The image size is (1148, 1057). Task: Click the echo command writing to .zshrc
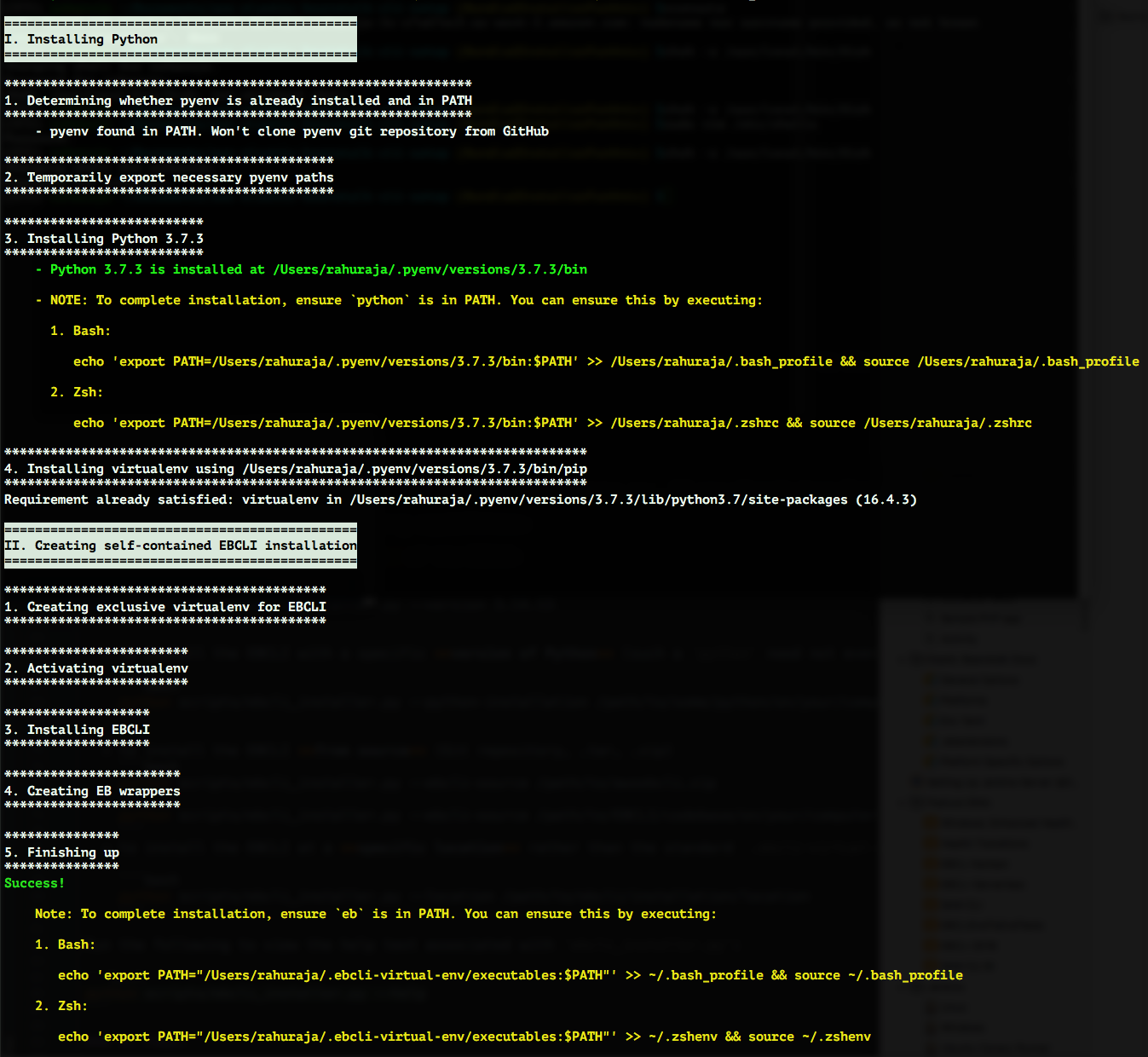click(552, 423)
